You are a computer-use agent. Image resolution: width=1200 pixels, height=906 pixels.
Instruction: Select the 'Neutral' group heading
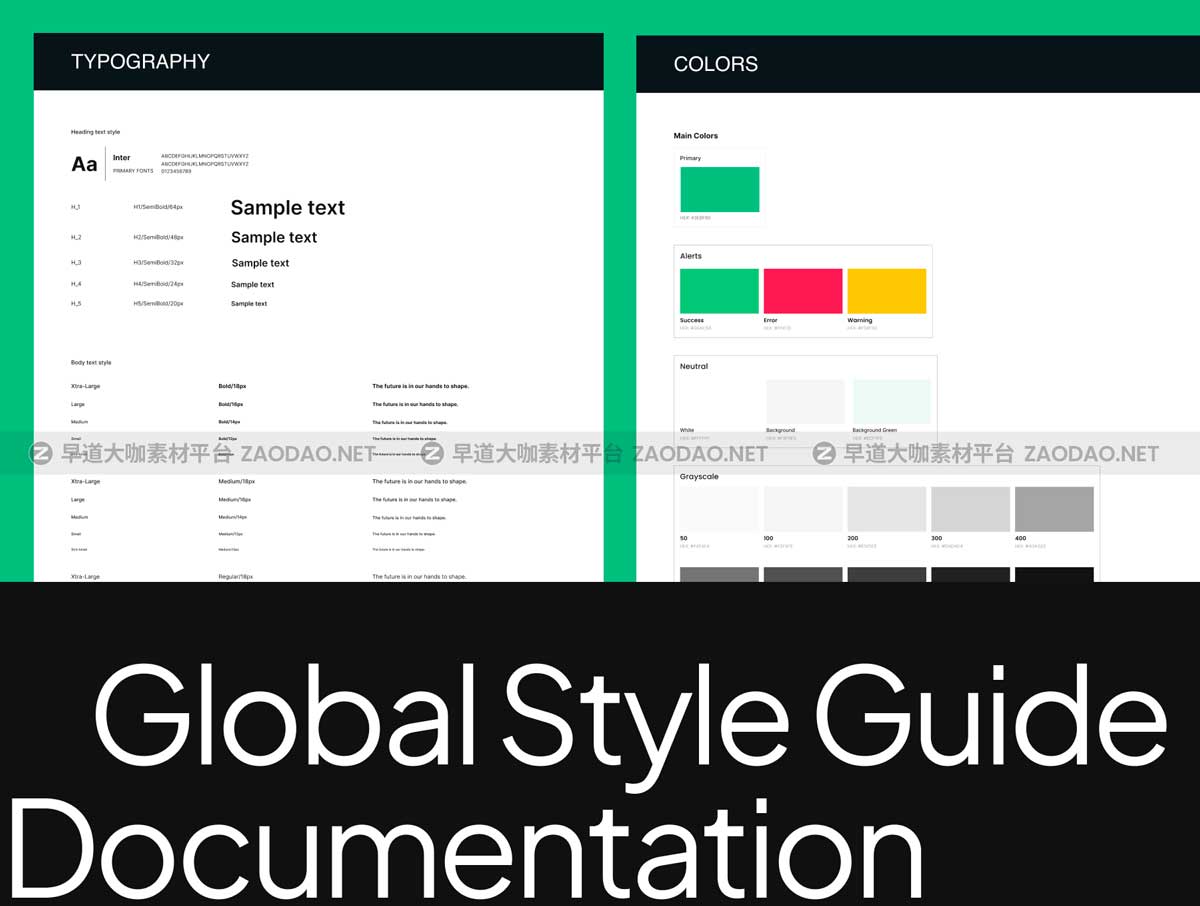coord(694,366)
